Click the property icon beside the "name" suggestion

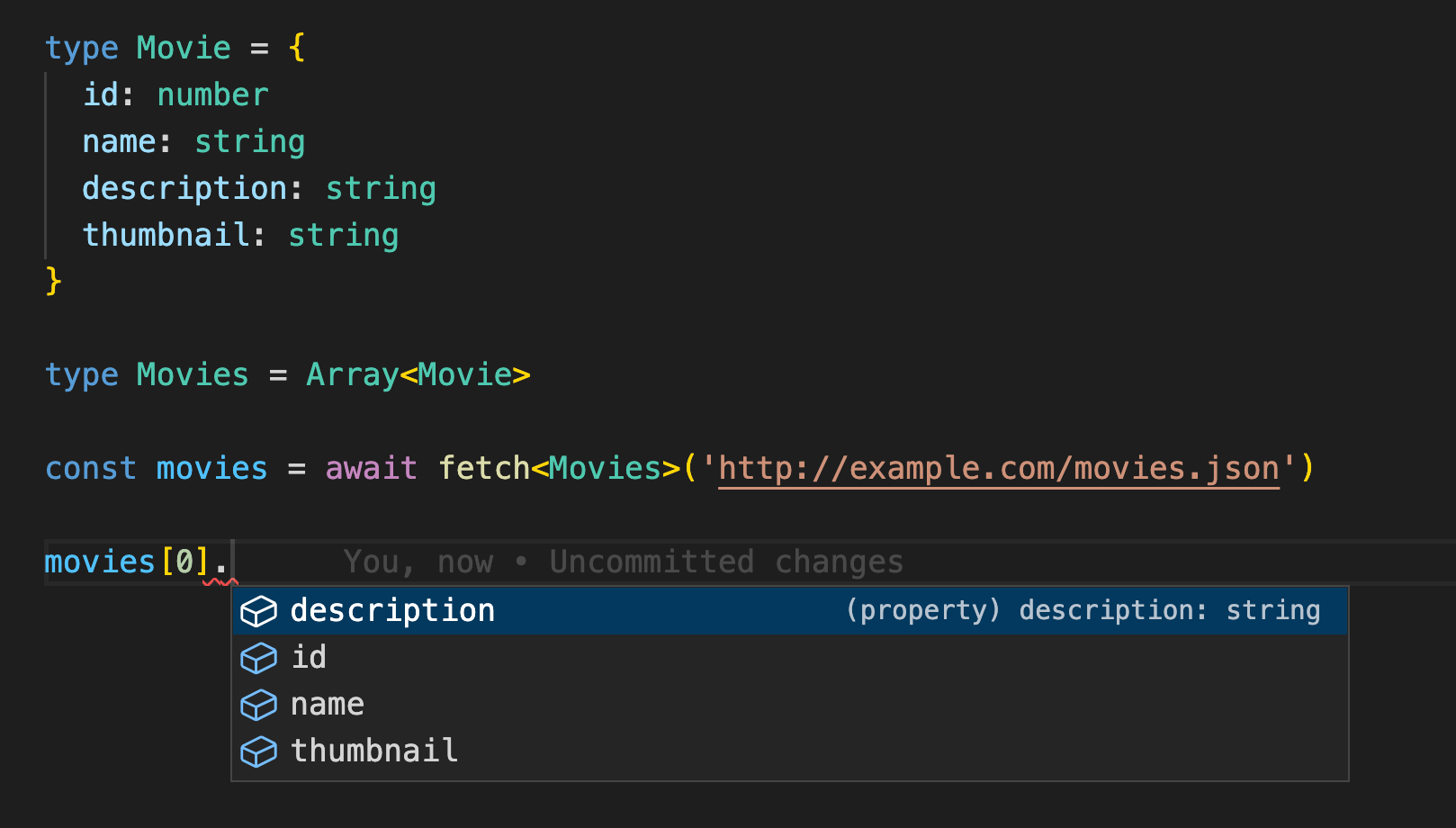coord(258,705)
